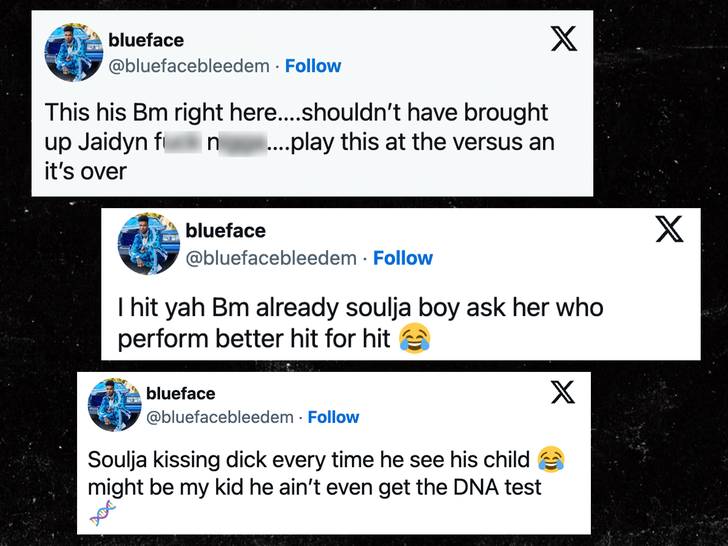Click the DNA helix emoji in the last tweet
Image resolution: width=728 pixels, height=546 pixels.
pyautogui.click(x=103, y=513)
